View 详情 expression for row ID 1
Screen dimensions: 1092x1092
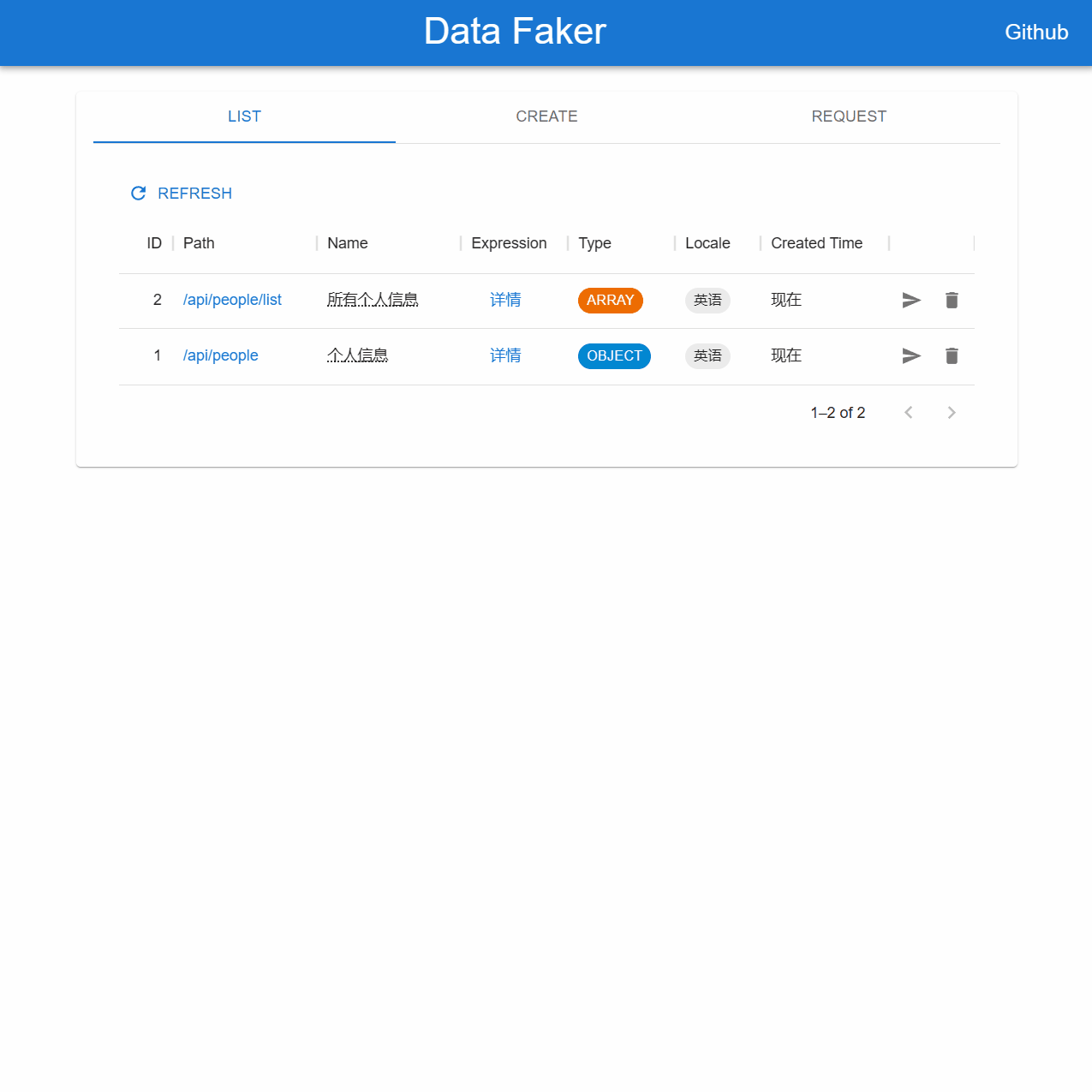tap(505, 355)
